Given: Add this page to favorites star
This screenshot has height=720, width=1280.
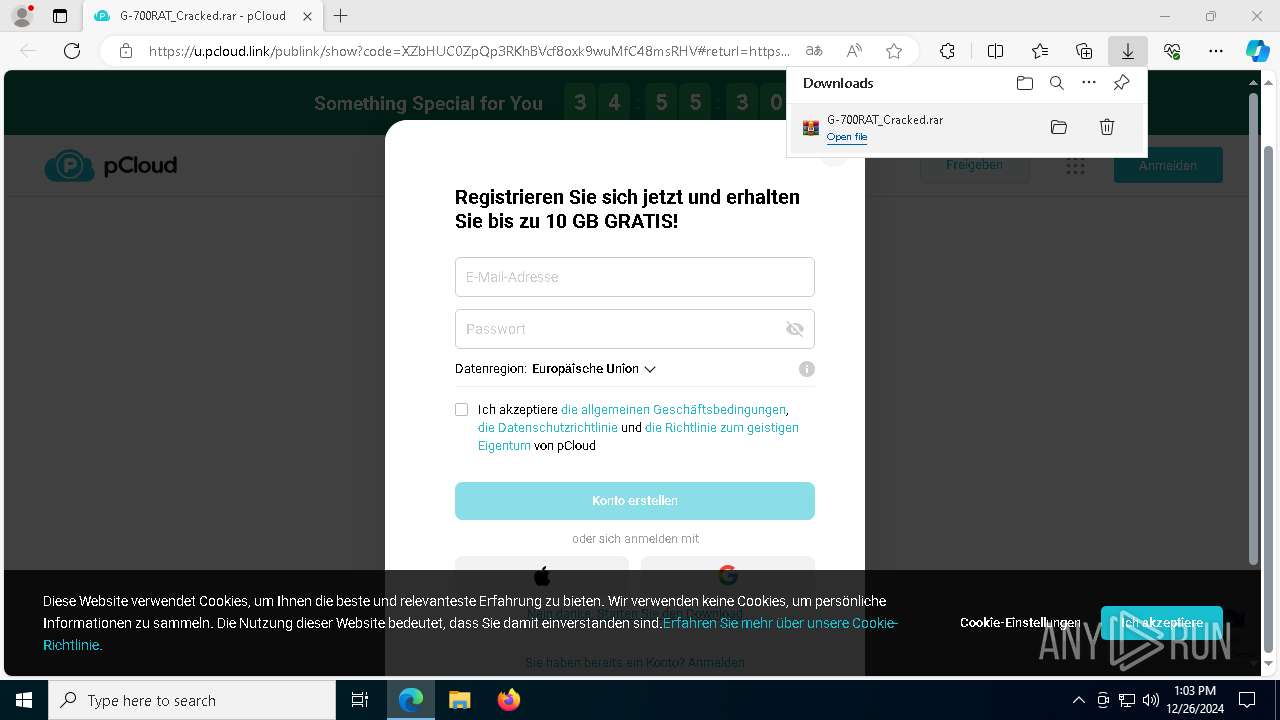Looking at the screenshot, I should [x=894, y=51].
